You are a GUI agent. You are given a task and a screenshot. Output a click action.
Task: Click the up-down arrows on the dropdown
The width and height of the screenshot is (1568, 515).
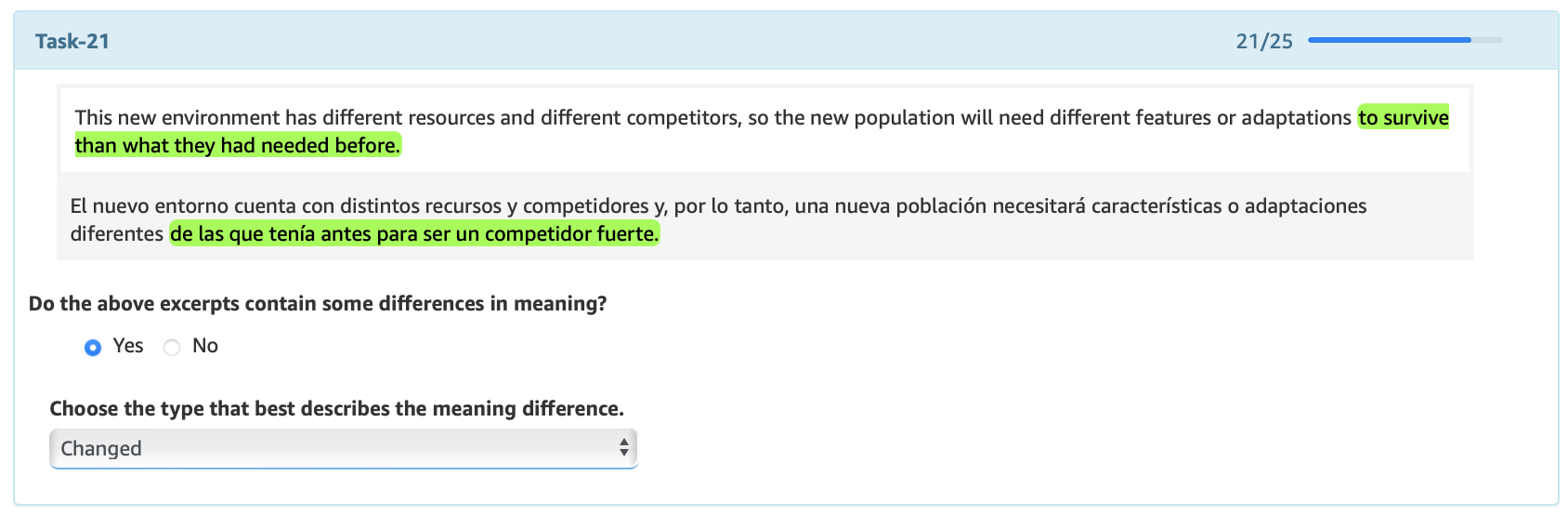(624, 449)
